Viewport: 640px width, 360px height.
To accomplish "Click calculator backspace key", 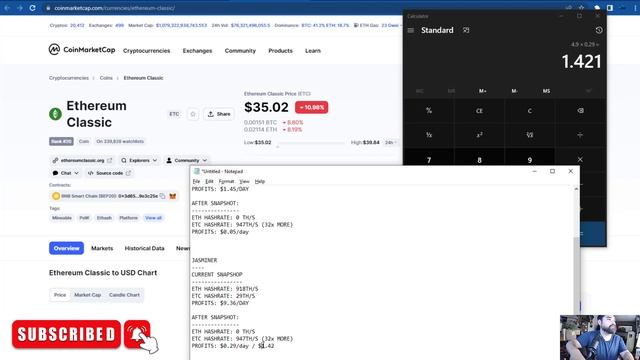I will point(580,111).
